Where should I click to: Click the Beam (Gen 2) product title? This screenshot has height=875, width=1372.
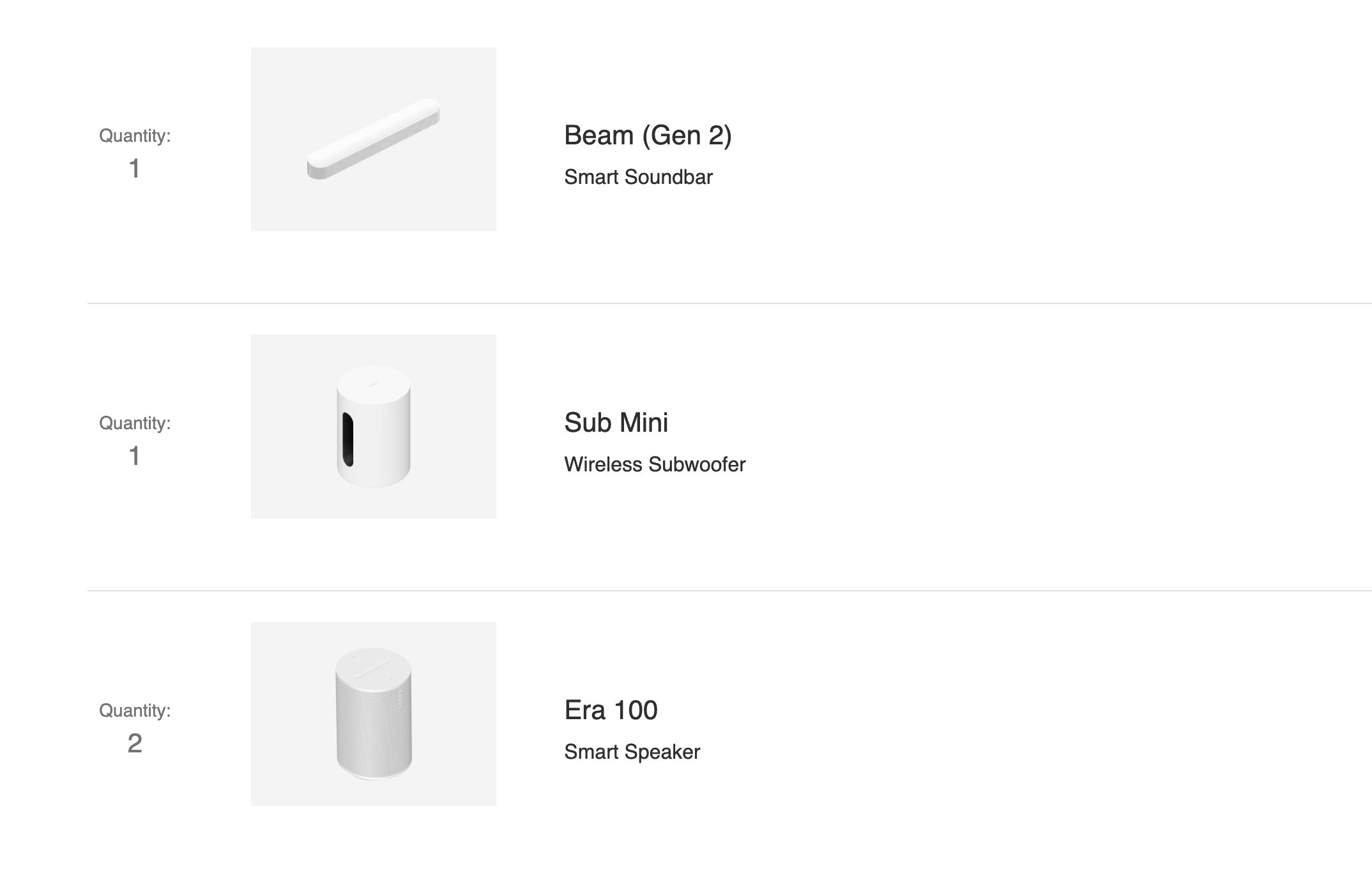(x=648, y=135)
